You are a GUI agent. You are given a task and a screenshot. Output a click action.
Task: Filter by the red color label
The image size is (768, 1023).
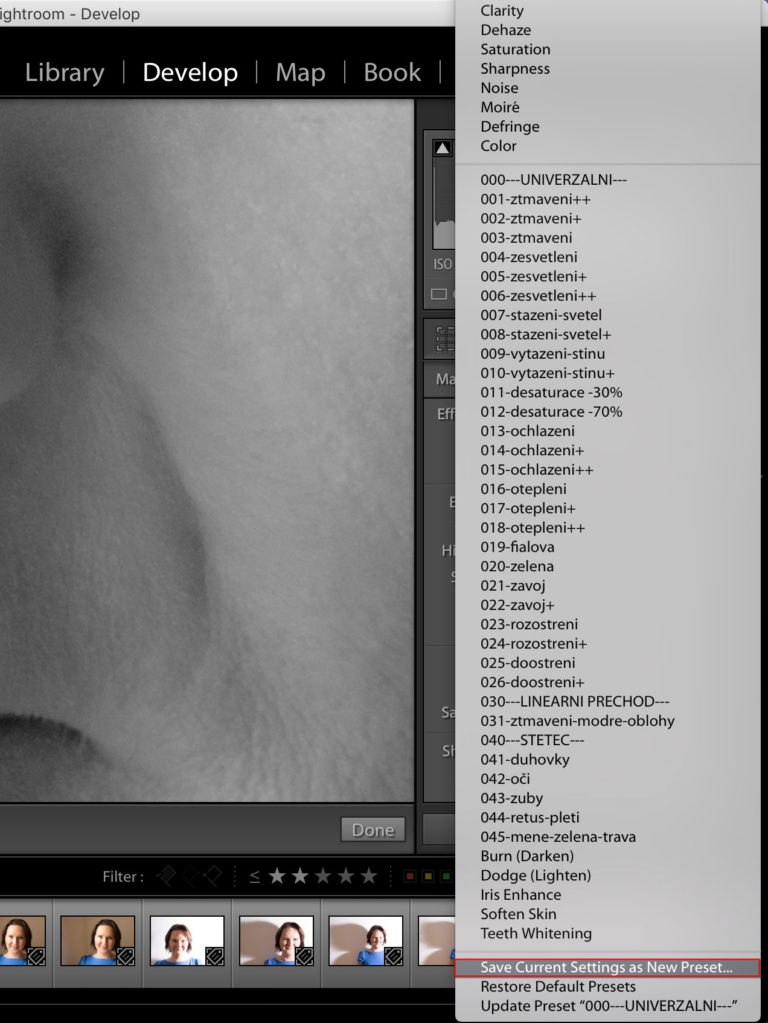point(410,876)
